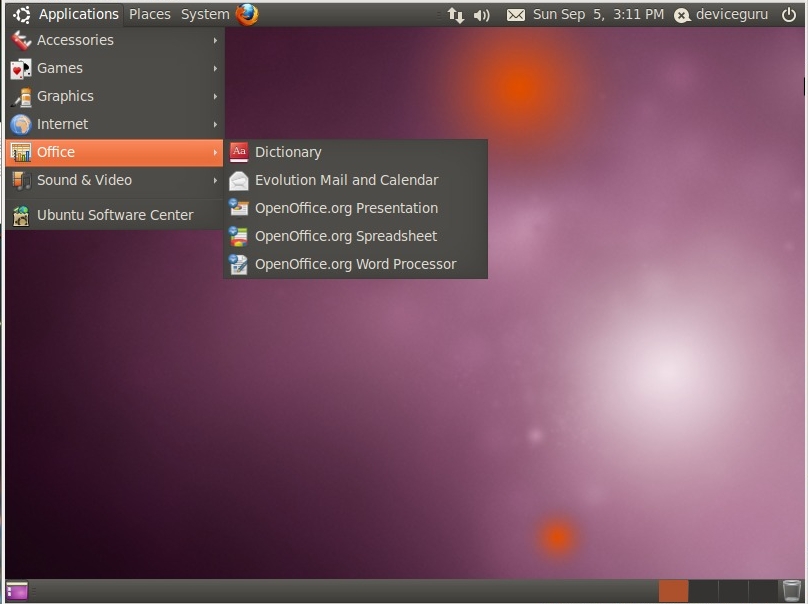Open the Applications menu
Viewport: 808px width, 604px height.
point(79,14)
